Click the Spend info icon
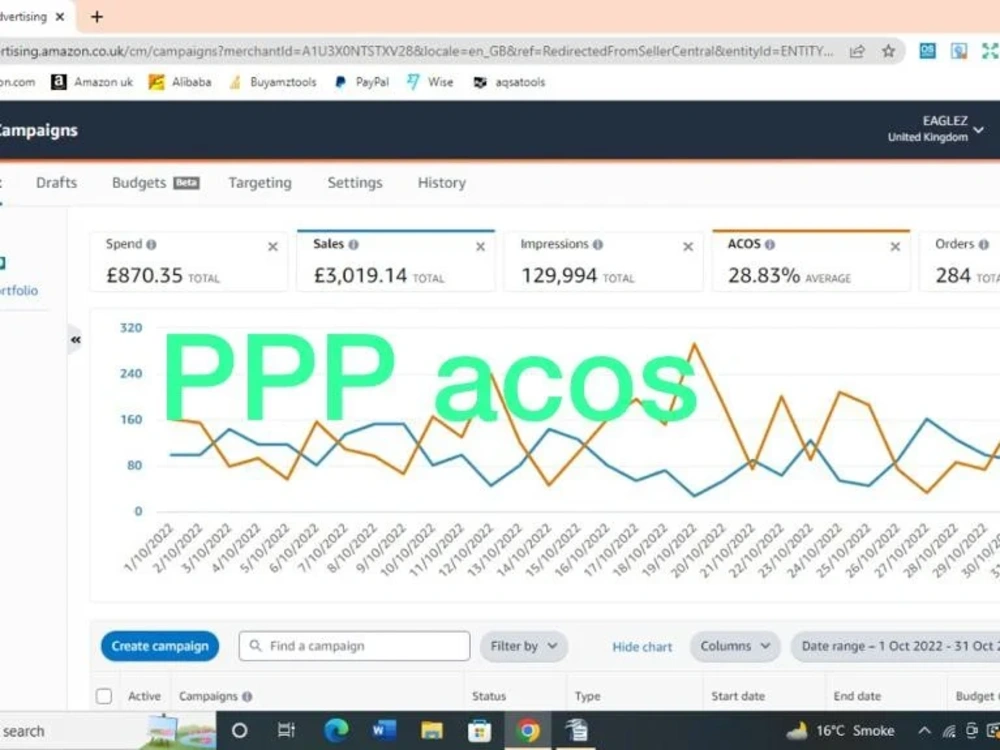 tap(151, 244)
